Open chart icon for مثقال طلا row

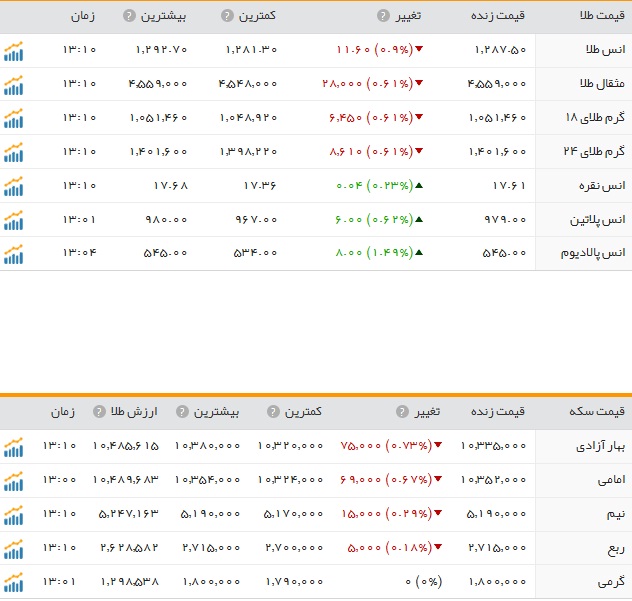pyautogui.click(x=14, y=85)
